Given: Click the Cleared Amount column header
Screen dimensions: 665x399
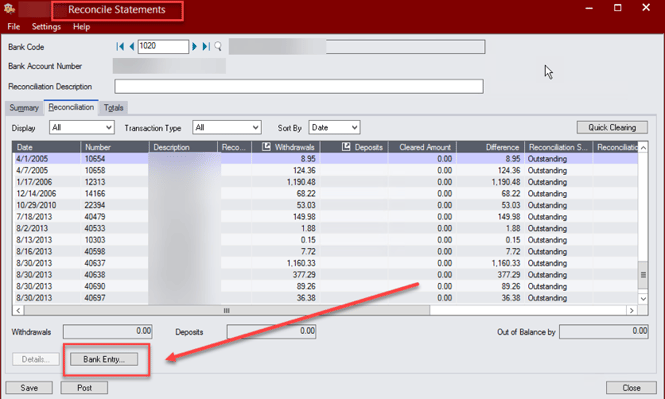Looking at the screenshot, I should click(x=422, y=147).
